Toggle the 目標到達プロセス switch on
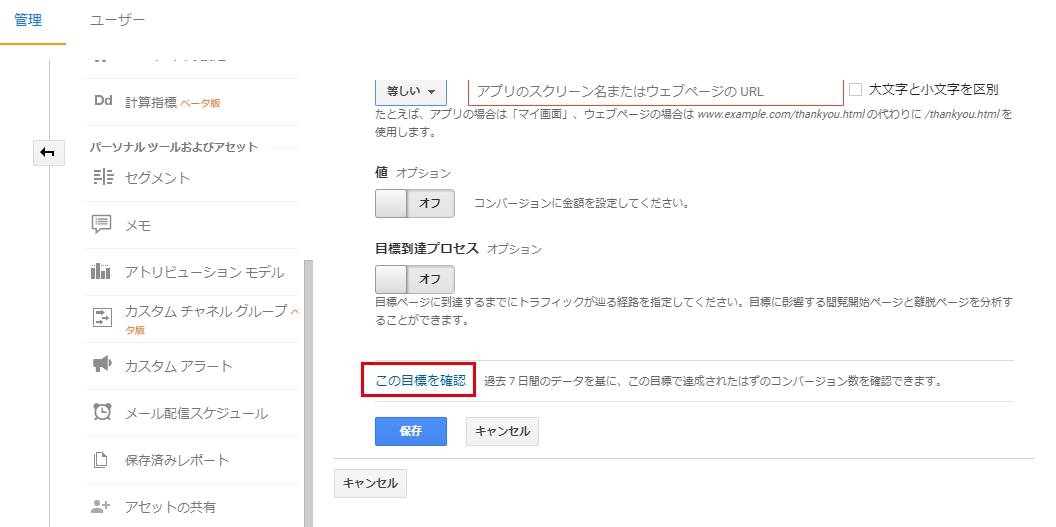Image resolution: width=1056 pixels, height=527 pixels. pos(414,278)
